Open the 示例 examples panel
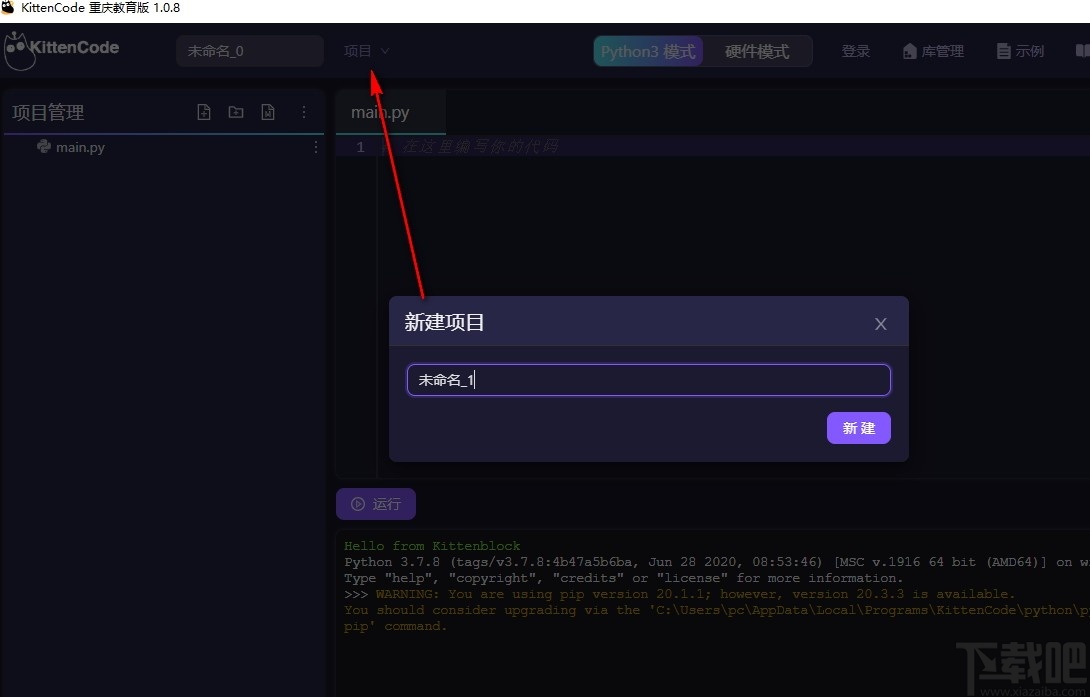 coord(1019,50)
